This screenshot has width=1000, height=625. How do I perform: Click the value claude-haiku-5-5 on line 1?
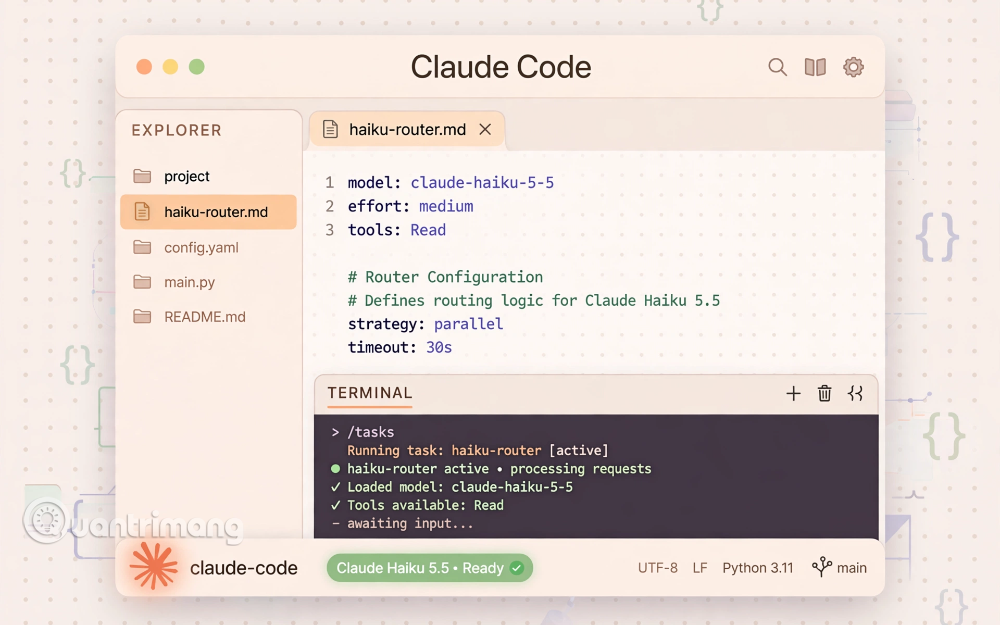coord(482,182)
